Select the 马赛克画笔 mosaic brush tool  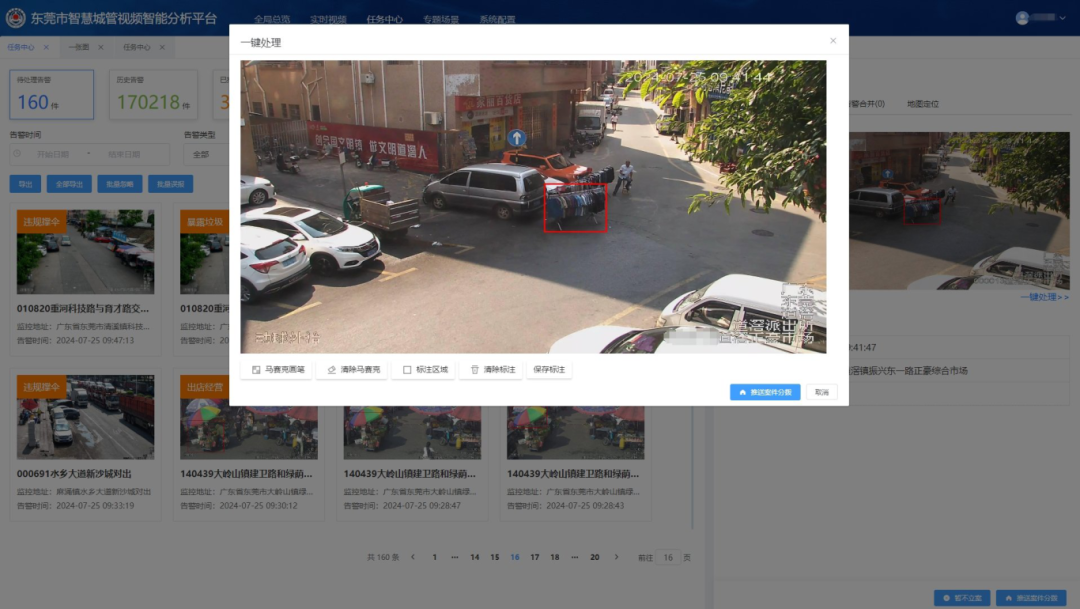coord(278,370)
